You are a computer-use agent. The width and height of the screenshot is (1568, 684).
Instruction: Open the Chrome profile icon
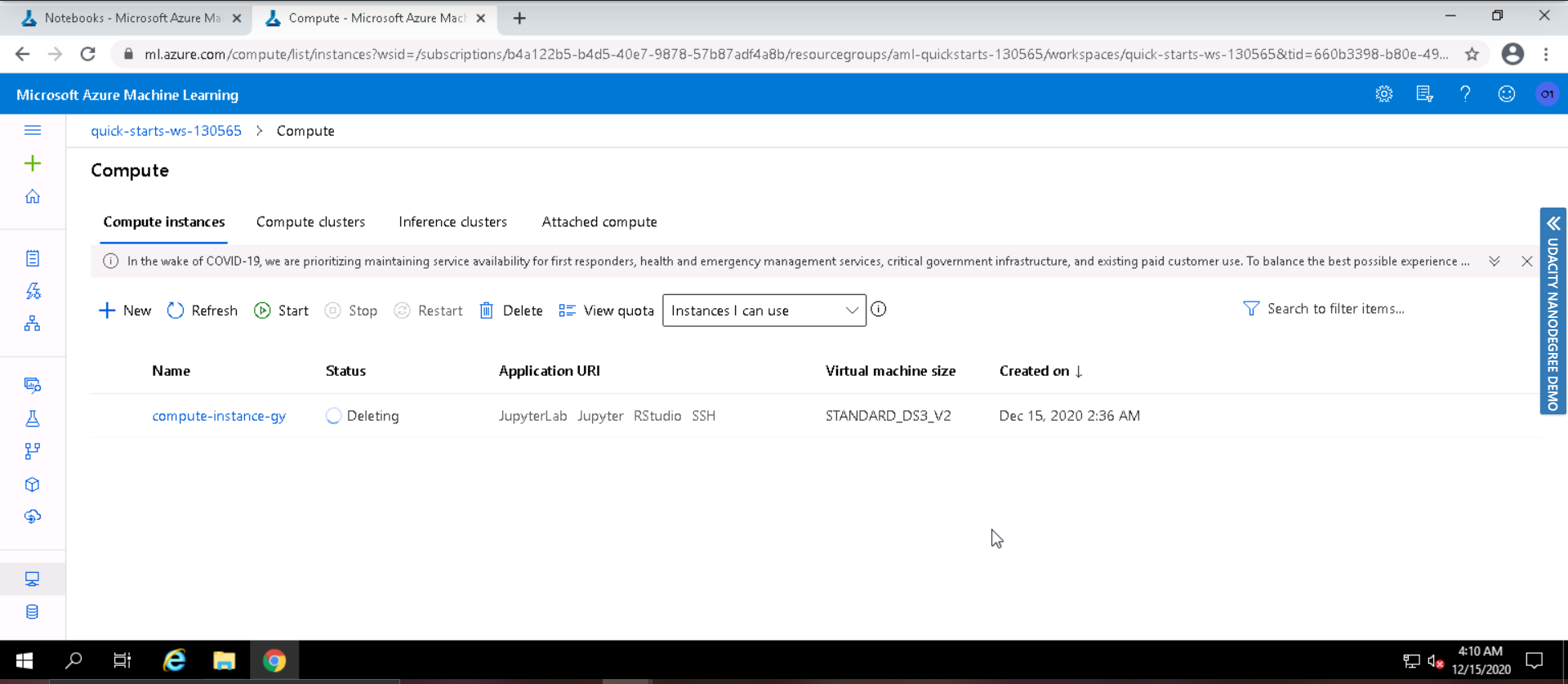point(1512,54)
